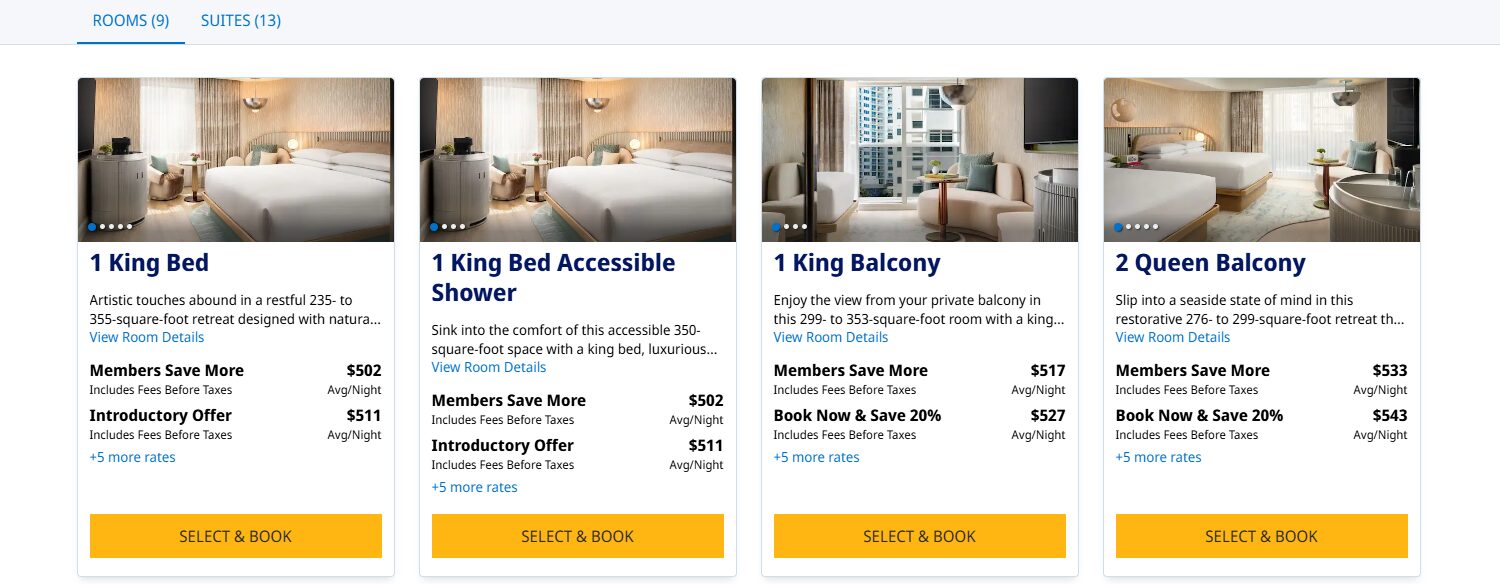This screenshot has width=1500, height=584.
Task: Jump to last carousel dot on 1 King Bed photo
Action: tap(129, 227)
